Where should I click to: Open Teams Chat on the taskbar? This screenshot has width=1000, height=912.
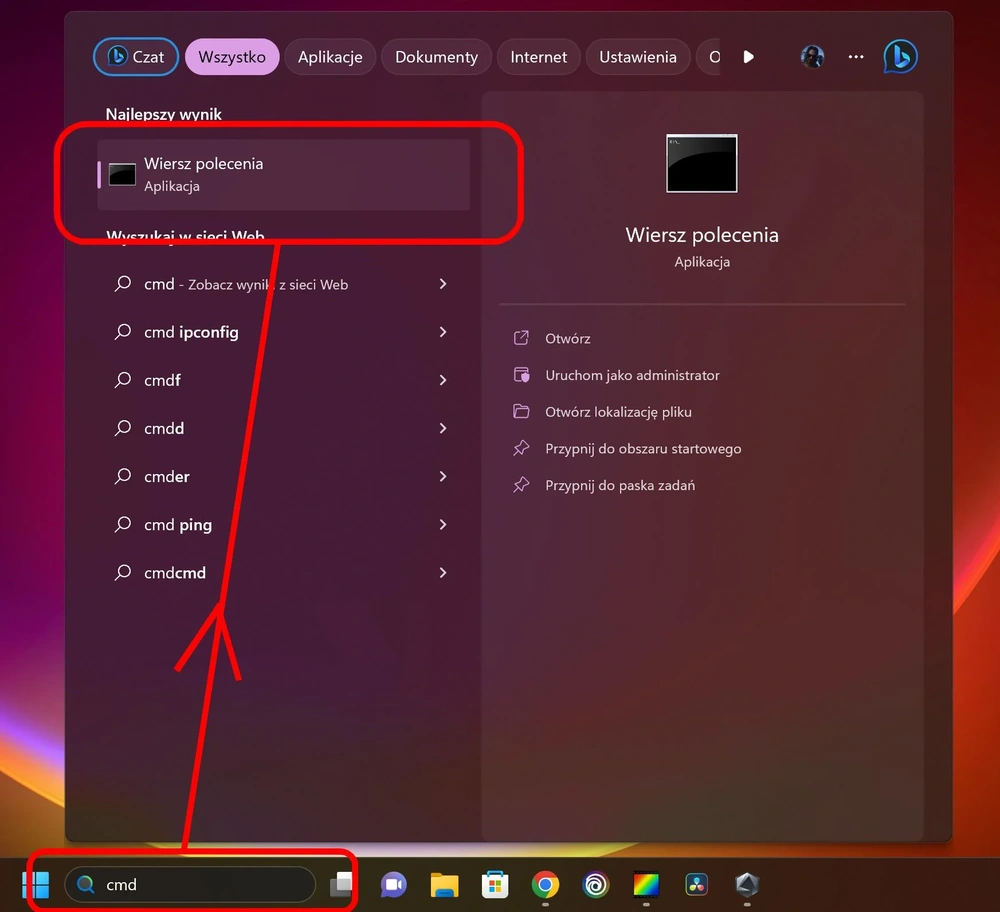tap(393, 885)
